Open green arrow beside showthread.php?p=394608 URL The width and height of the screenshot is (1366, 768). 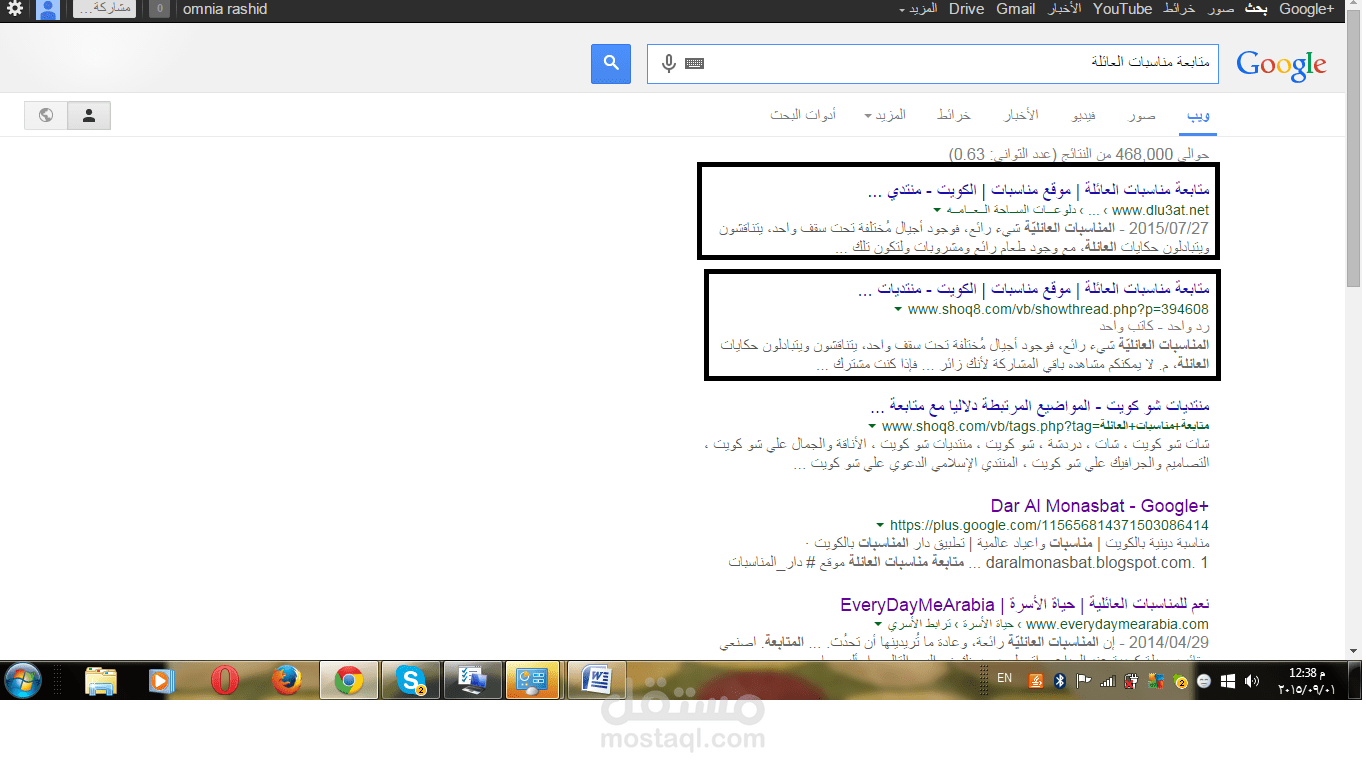[x=899, y=309]
